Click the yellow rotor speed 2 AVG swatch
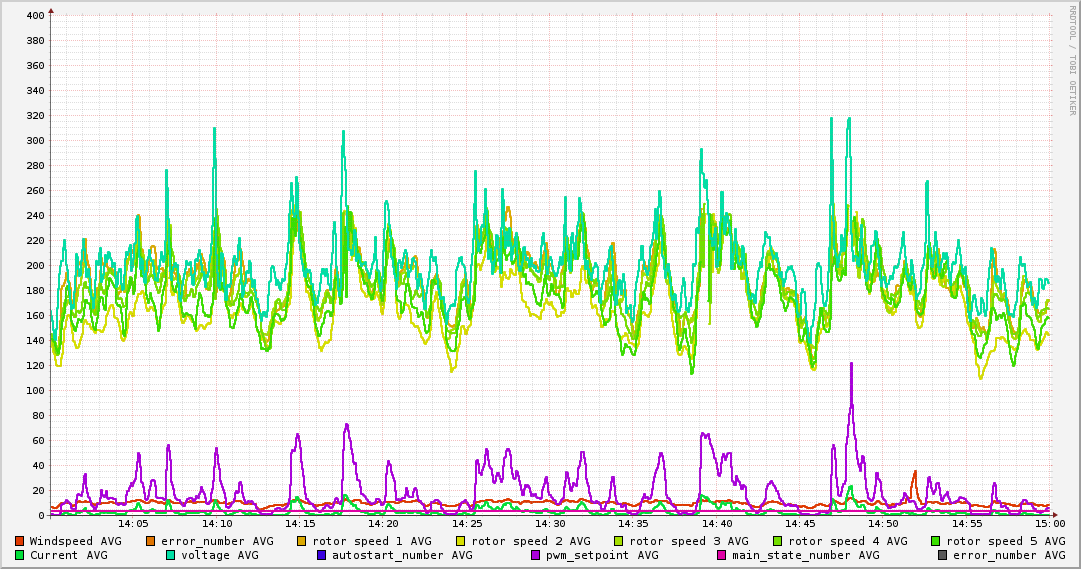The image size is (1081, 569). [461, 541]
